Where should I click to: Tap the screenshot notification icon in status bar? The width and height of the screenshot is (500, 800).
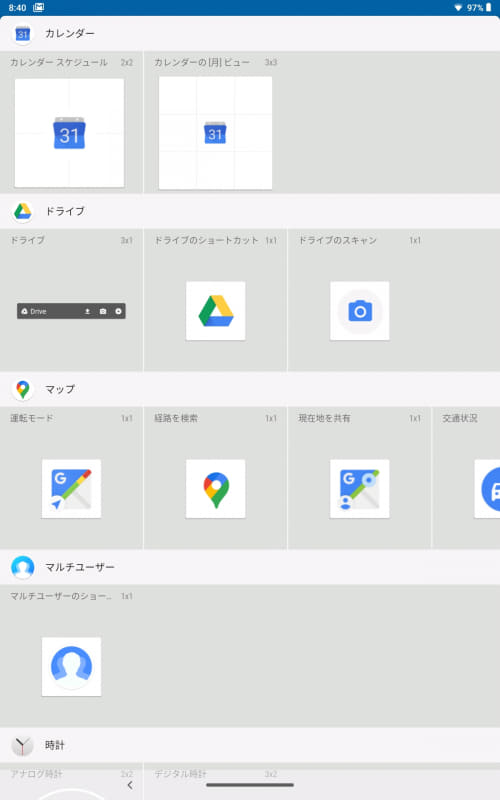(x=38, y=8)
